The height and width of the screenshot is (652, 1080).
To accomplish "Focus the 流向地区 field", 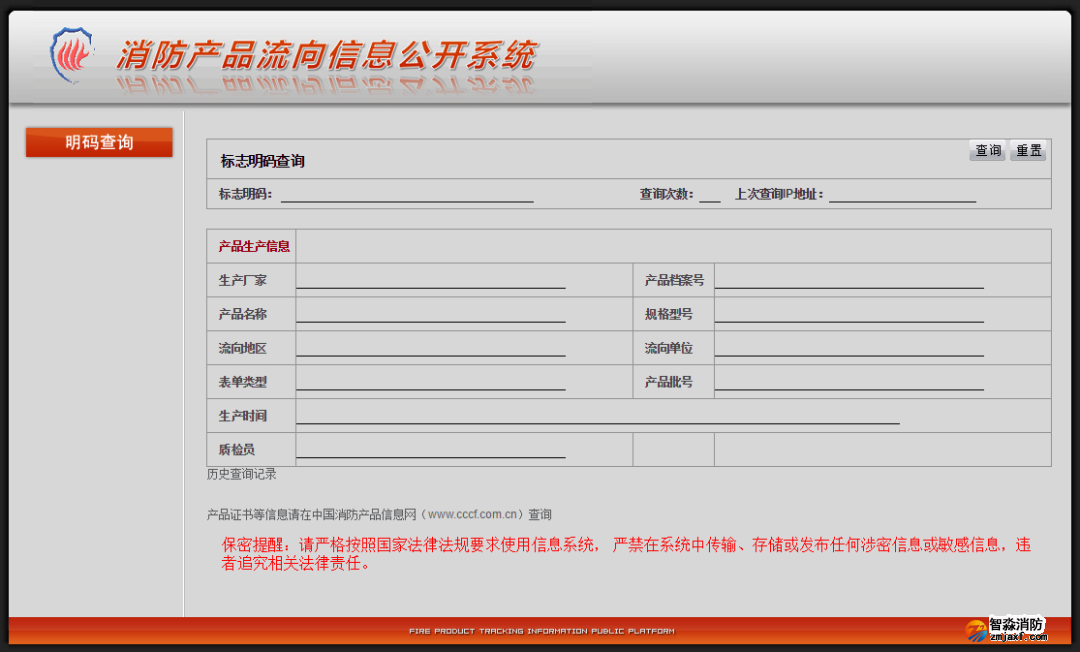I will point(430,348).
